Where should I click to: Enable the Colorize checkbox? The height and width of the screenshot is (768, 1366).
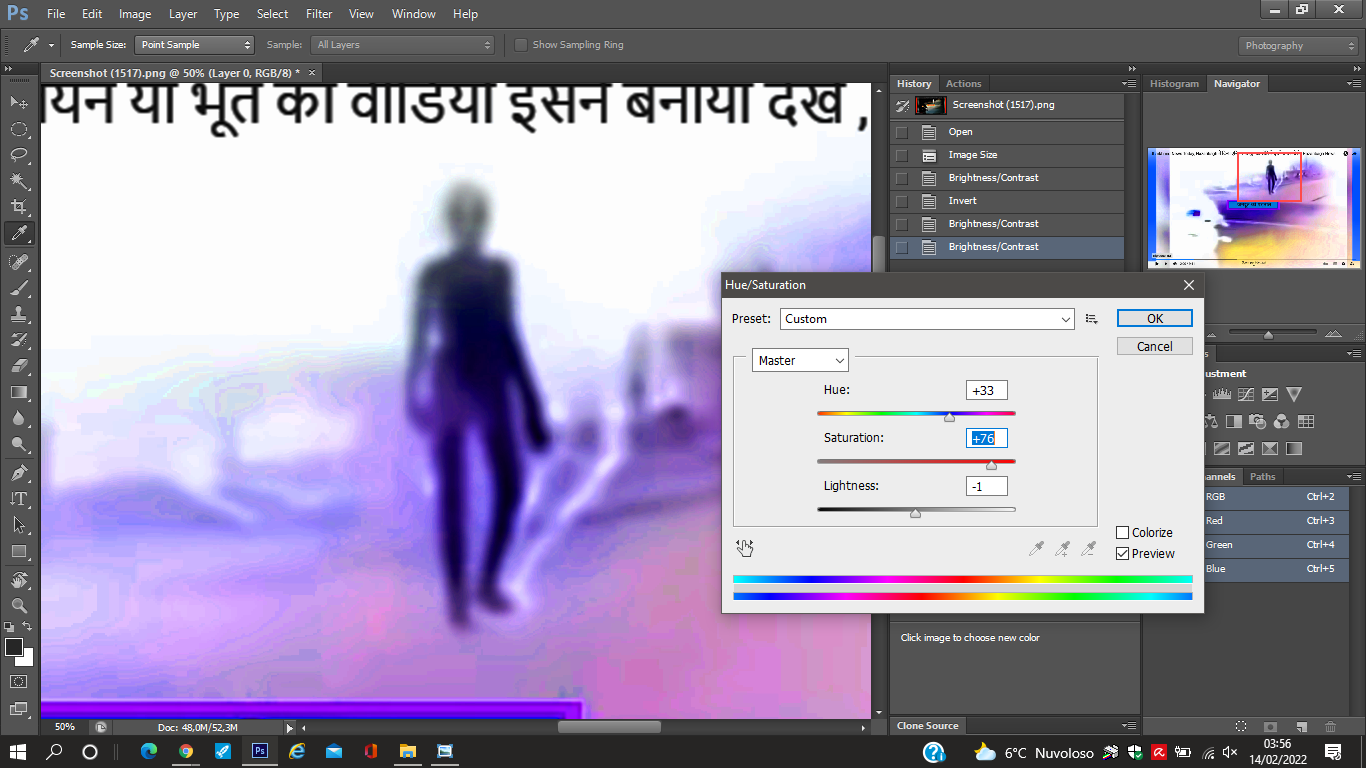coord(1123,533)
